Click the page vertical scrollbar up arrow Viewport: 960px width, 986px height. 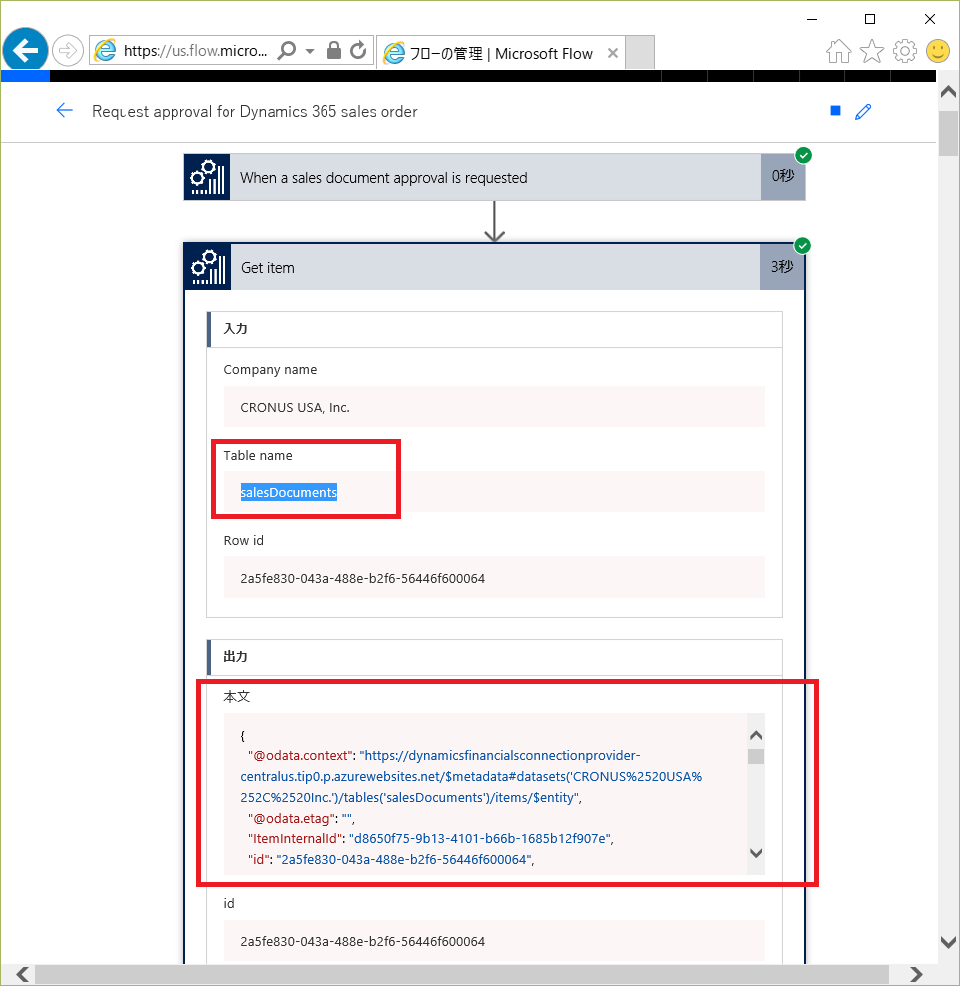coord(948,92)
